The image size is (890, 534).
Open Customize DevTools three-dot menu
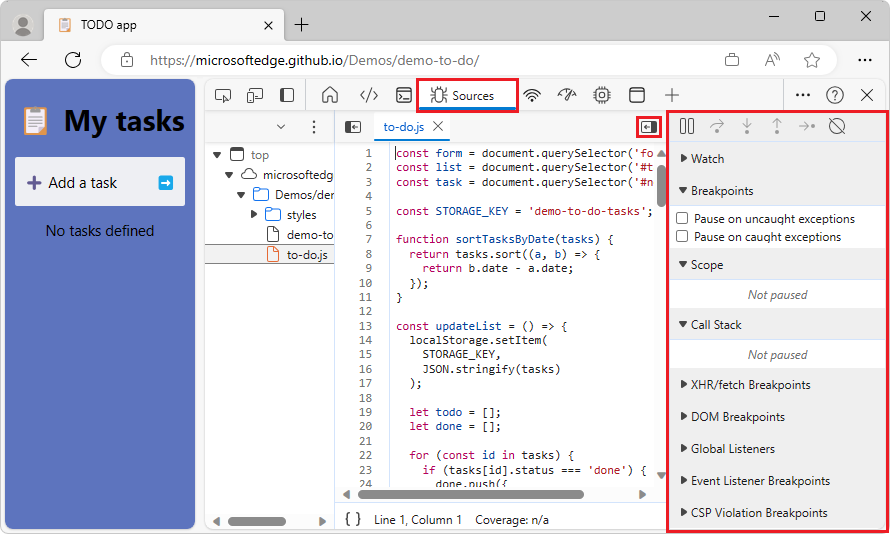803,95
